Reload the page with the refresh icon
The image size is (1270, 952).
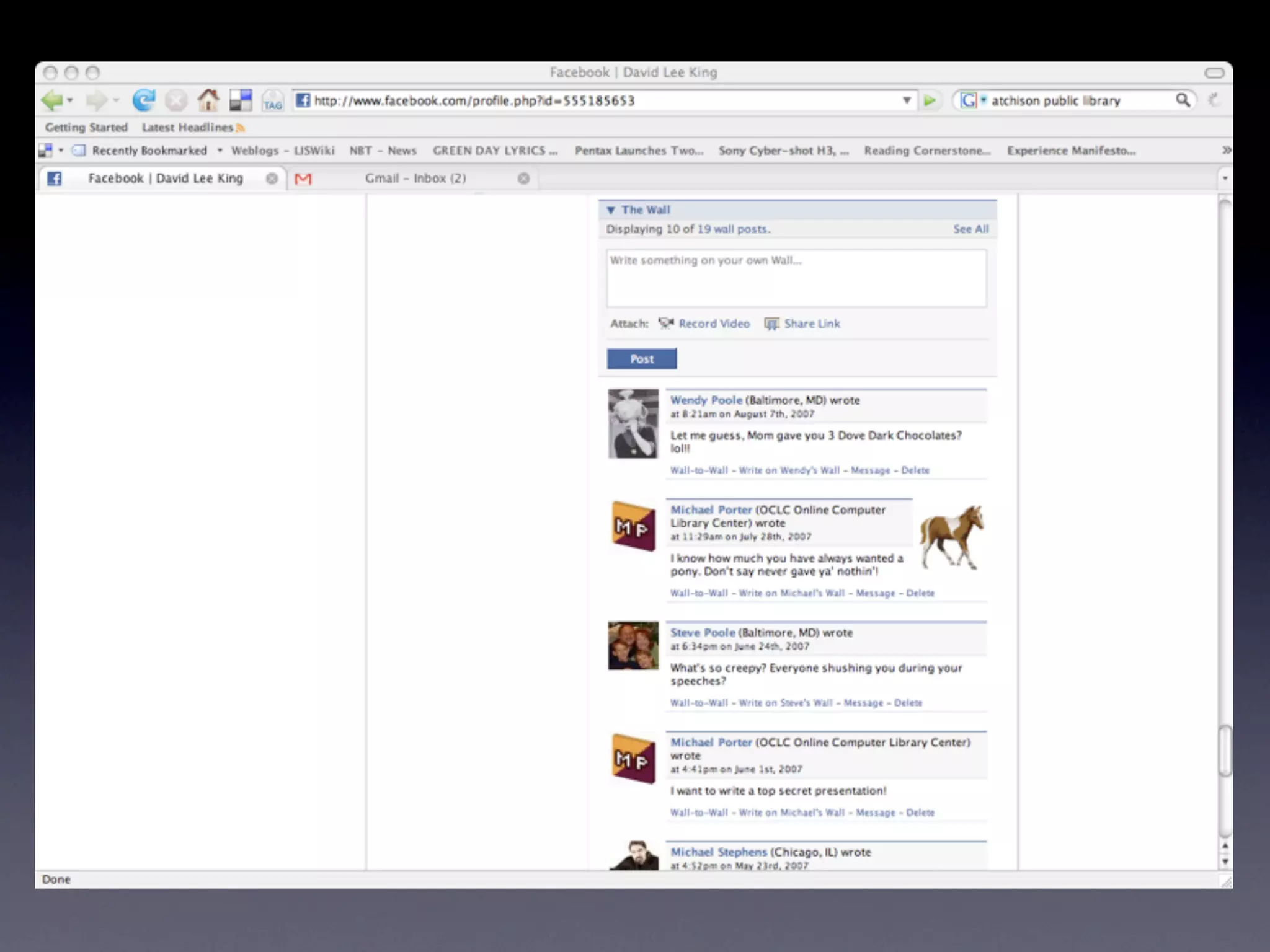(x=143, y=100)
